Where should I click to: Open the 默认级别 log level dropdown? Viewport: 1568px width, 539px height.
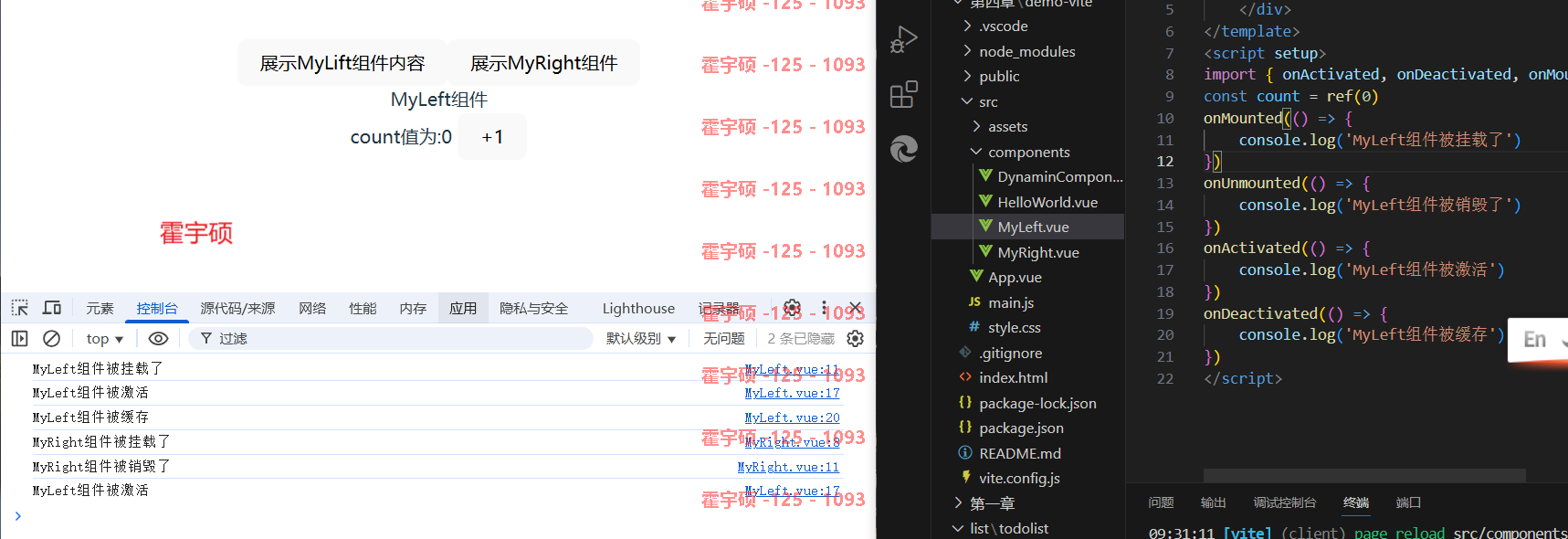tap(641, 338)
